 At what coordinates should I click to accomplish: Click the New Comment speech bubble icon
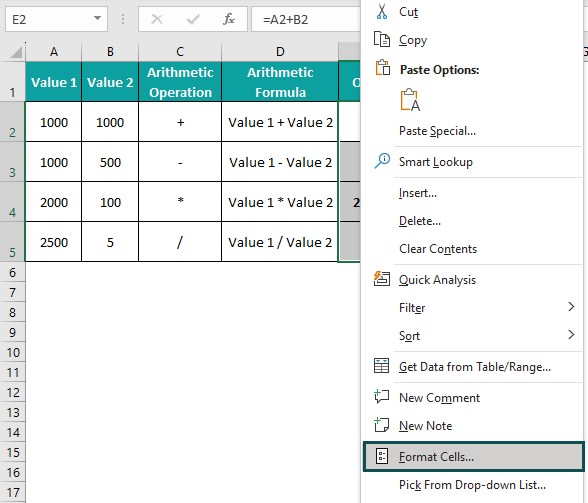point(381,396)
